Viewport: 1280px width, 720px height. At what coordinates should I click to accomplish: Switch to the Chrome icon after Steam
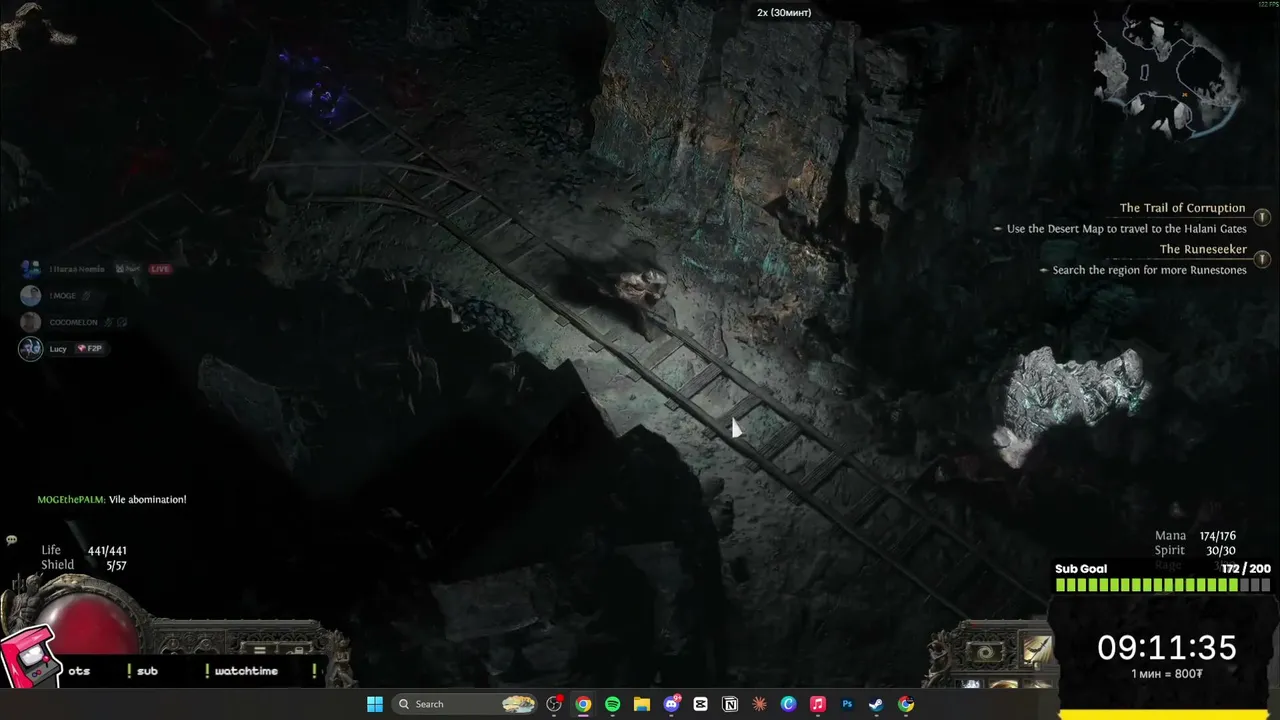click(x=906, y=704)
